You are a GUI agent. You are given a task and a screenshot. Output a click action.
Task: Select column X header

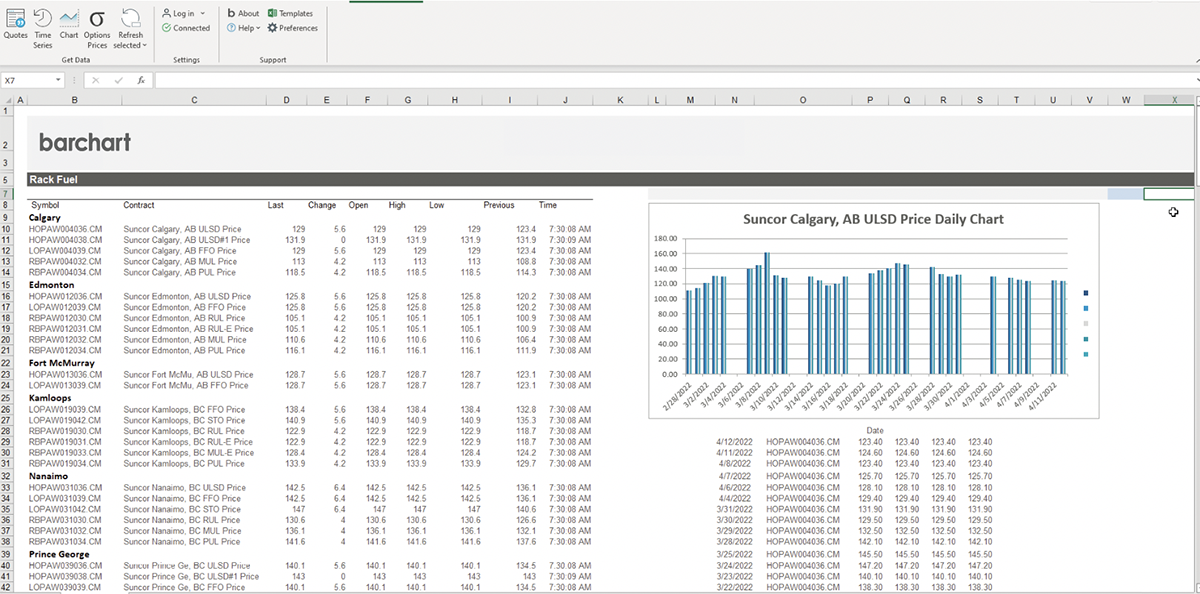1174,100
